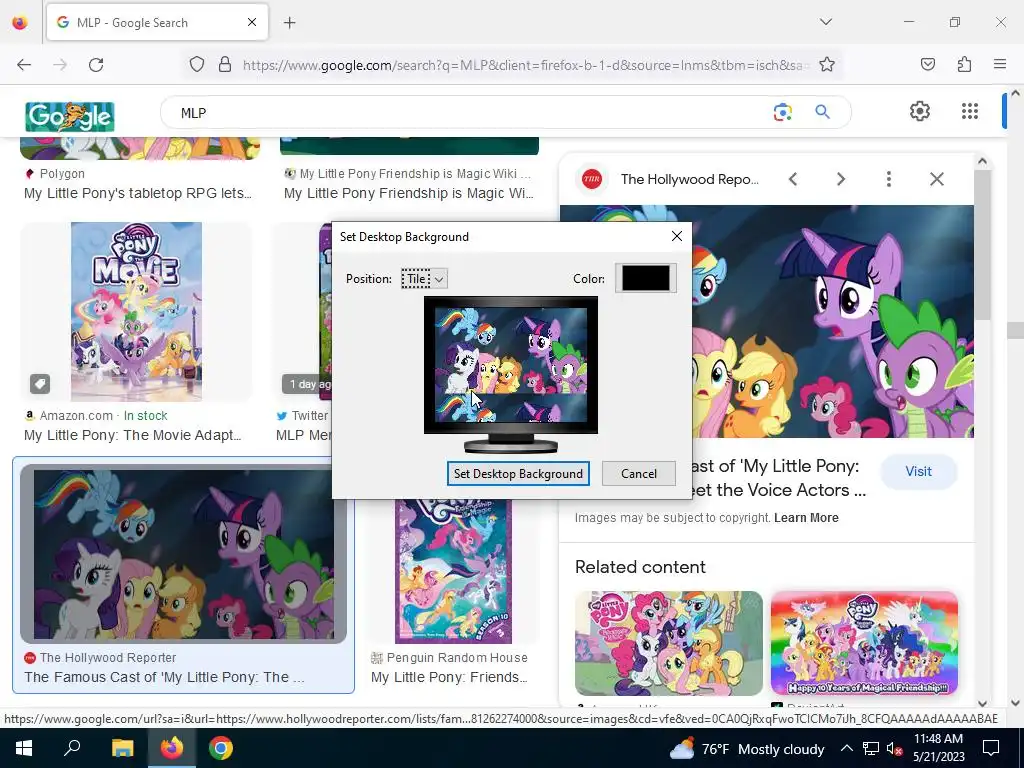Open the Google apps grid
The image size is (1024, 768).
click(970, 111)
